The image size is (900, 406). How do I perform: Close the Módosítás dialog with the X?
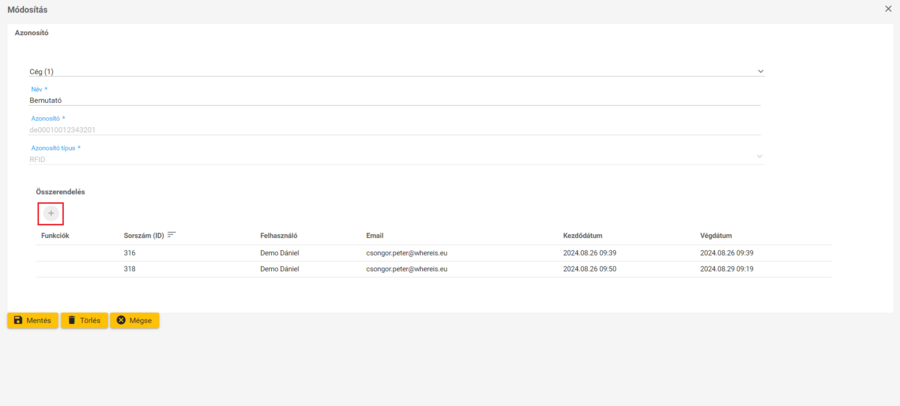tap(888, 9)
